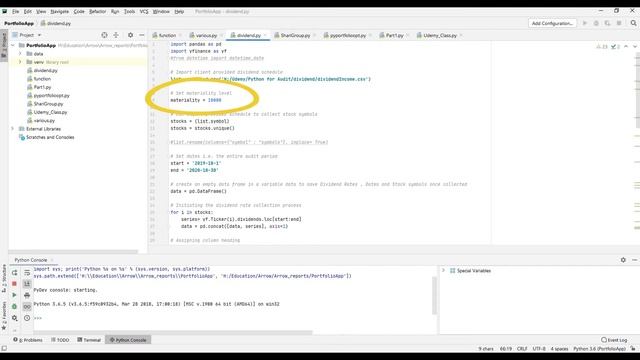The image size is (640, 360).
Task: Click Add Configuration button
Action: tap(552, 23)
